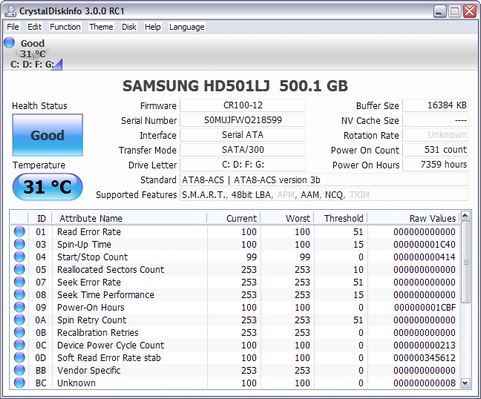This screenshot has height=399, width=481.
Task: Click status icon for Power-On Hours row
Action: coord(19,307)
